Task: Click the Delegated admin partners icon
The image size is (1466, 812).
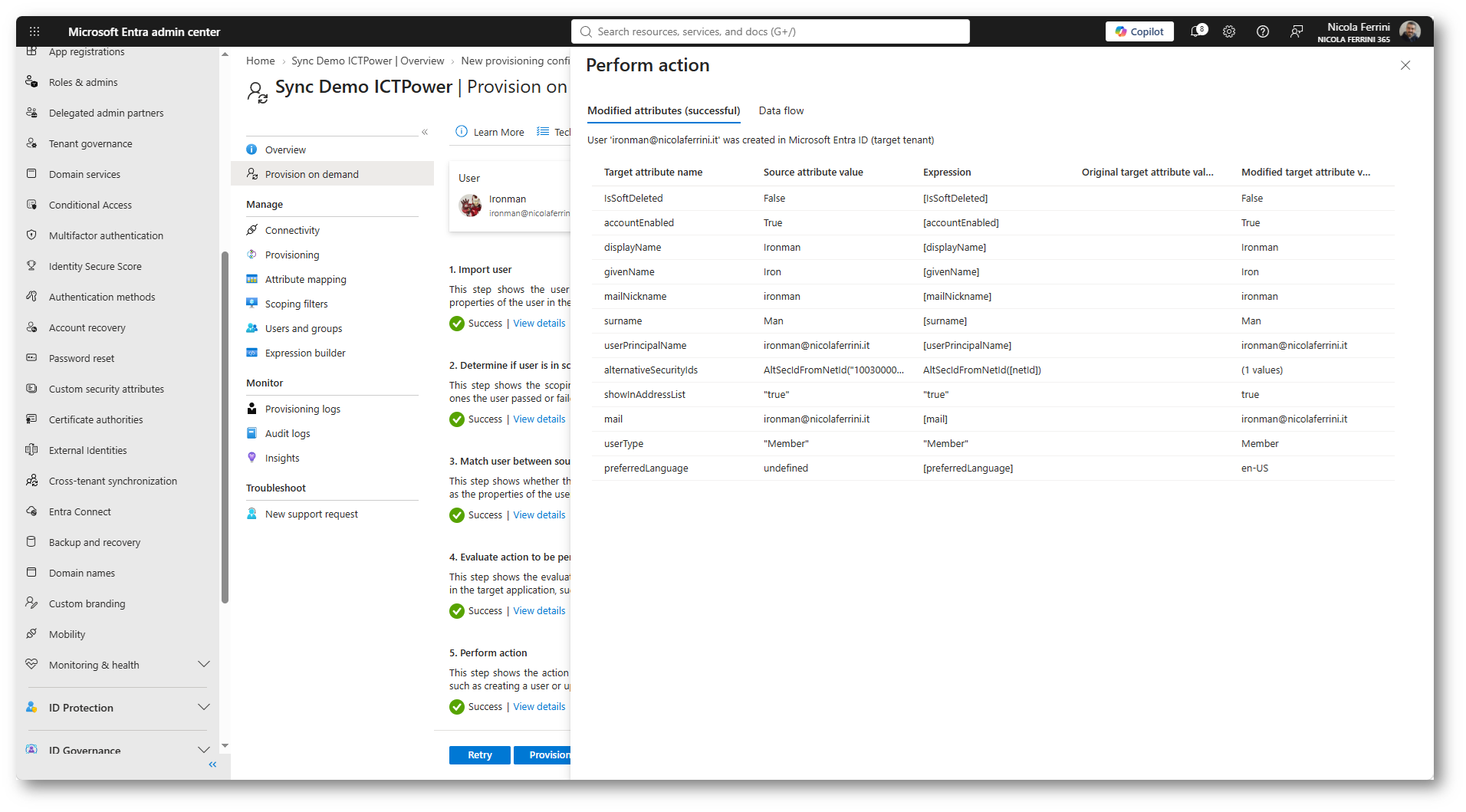Action: click(31, 113)
